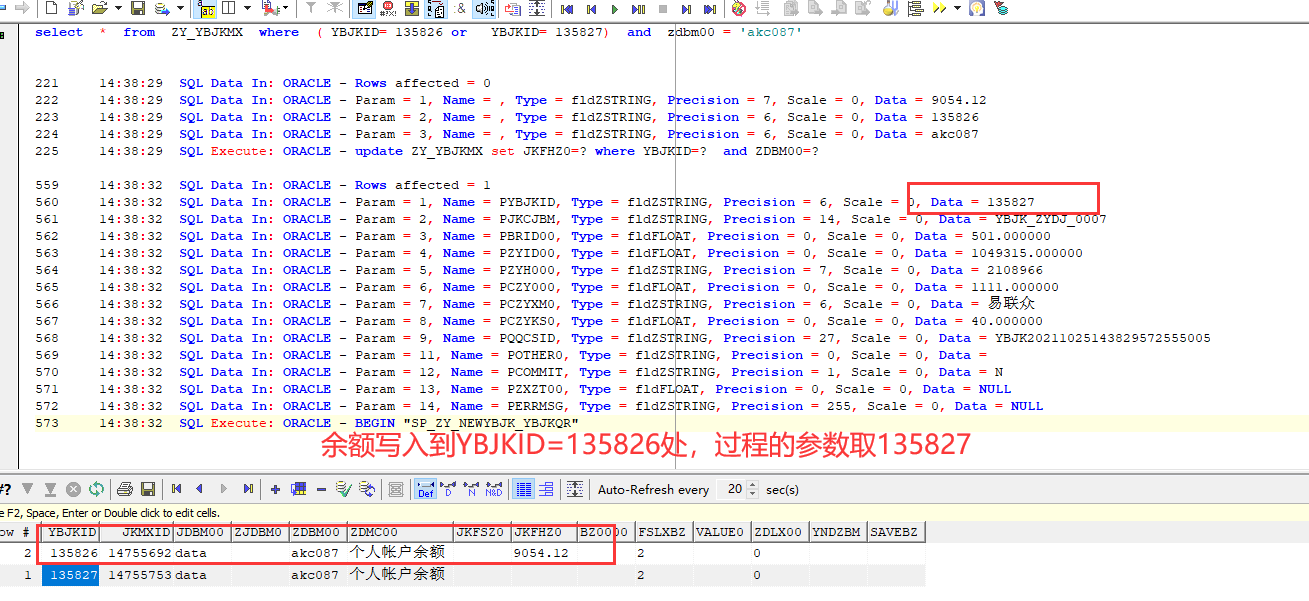The image size is (1309, 601).
Task: Click the colorful prohibited-sign icon in the top toolbar
Action: coord(739,9)
